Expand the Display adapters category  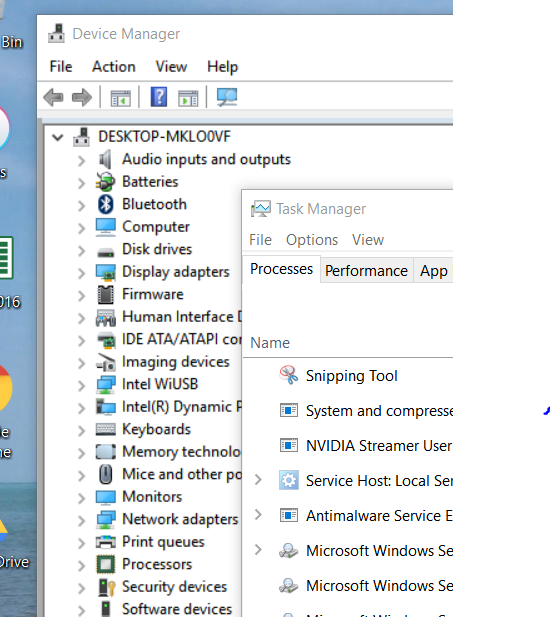click(81, 273)
